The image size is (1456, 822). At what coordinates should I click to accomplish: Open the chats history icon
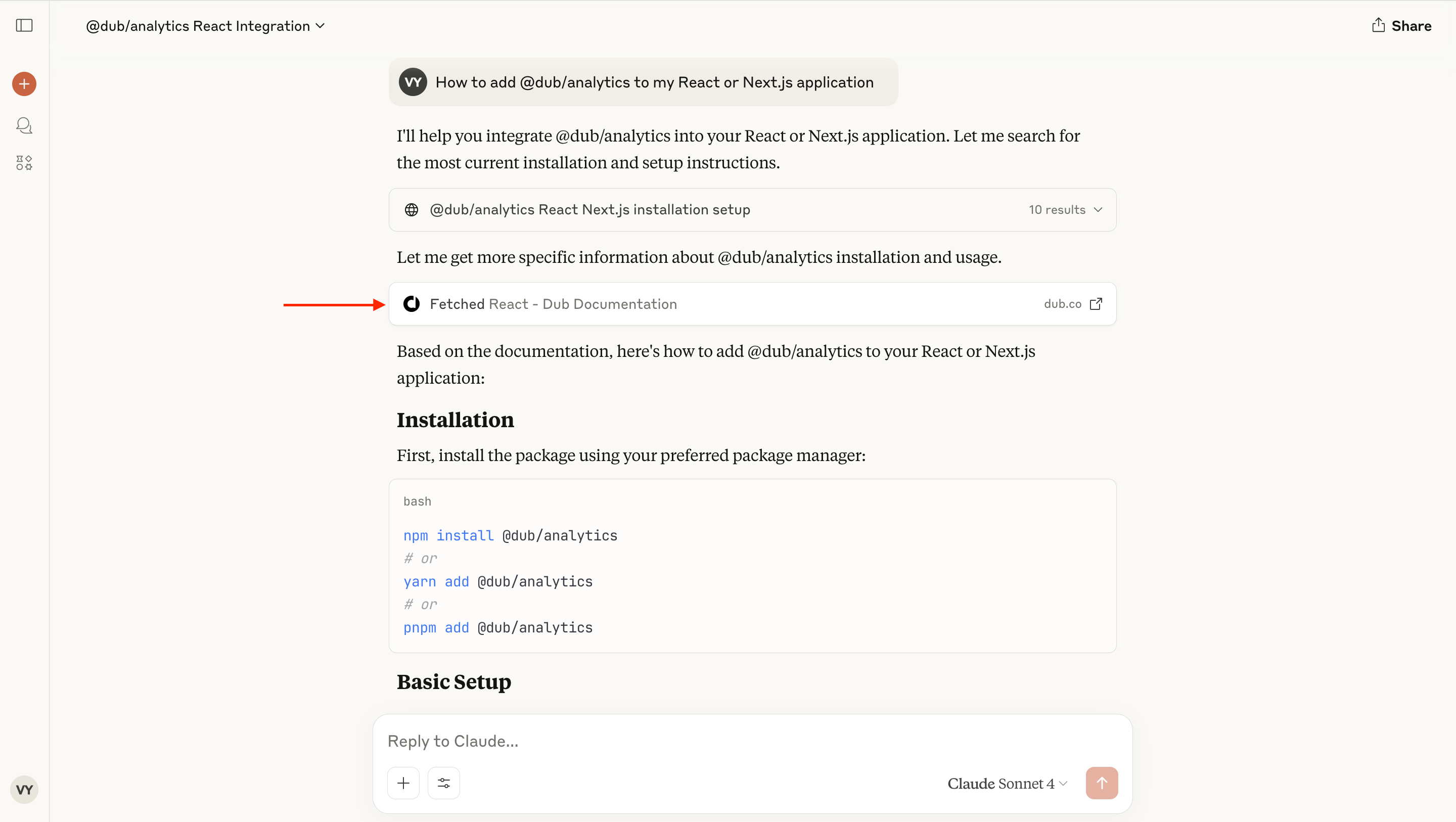(x=24, y=125)
